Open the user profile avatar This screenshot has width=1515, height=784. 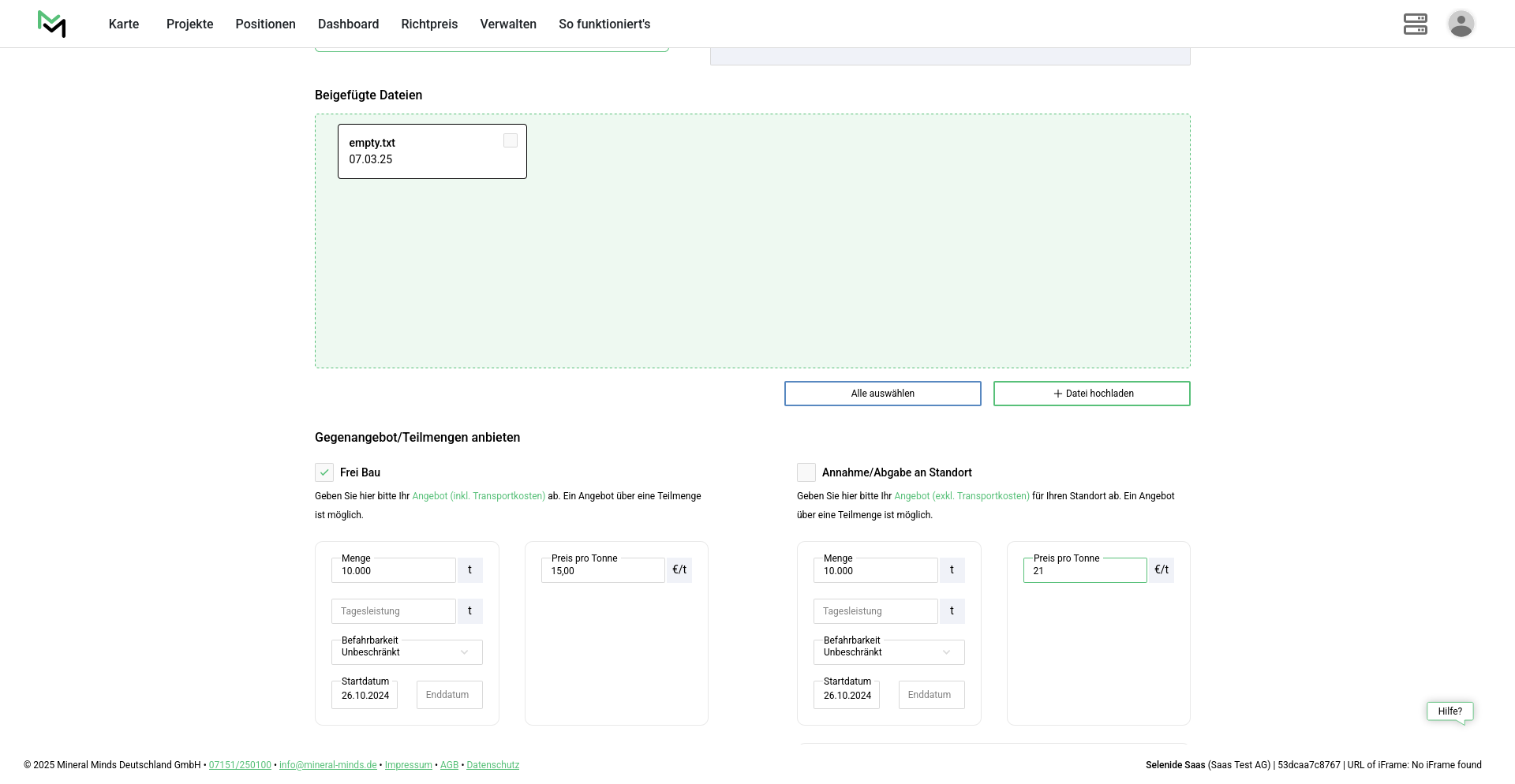pyautogui.click(x=1461, y=24)
